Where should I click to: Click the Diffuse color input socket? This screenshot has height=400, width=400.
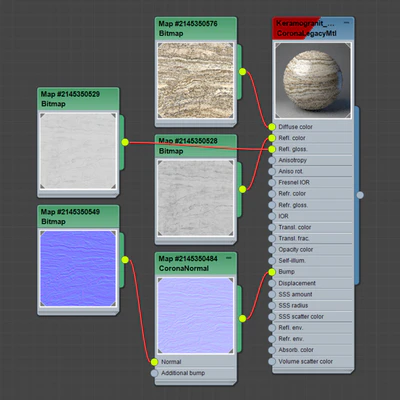point(272,127)
